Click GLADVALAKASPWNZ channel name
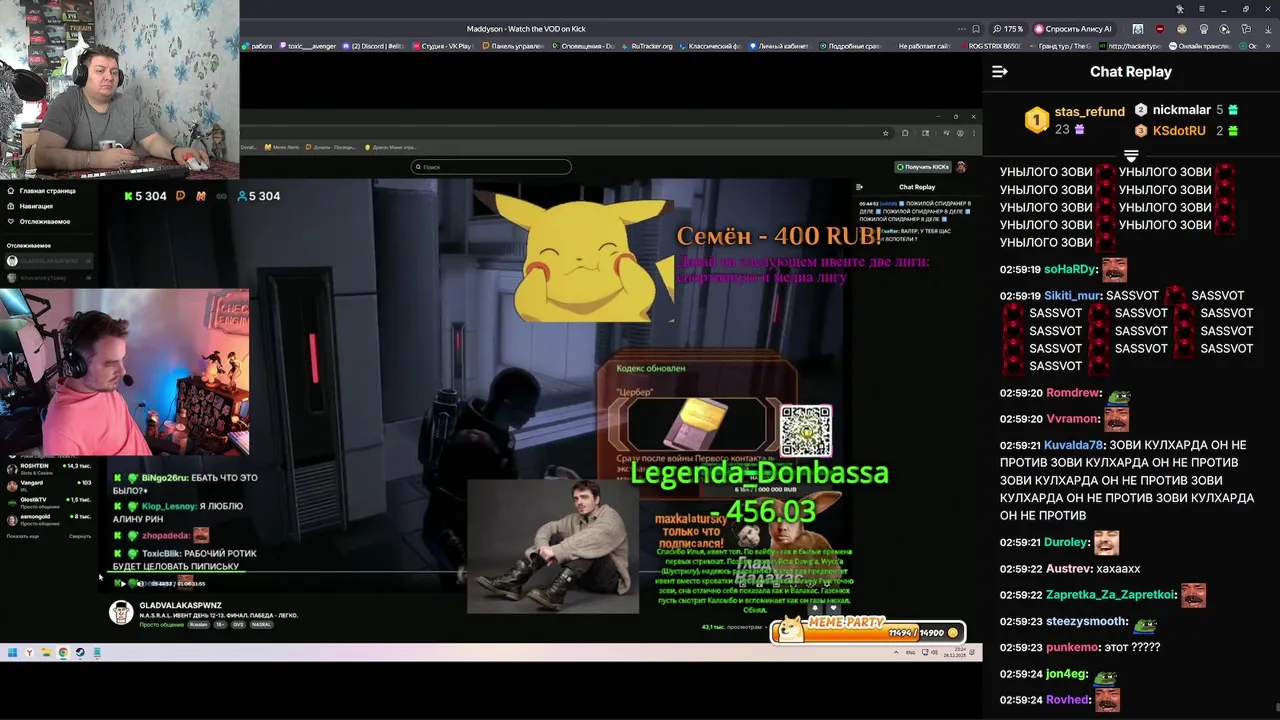 tap(181, 605)
